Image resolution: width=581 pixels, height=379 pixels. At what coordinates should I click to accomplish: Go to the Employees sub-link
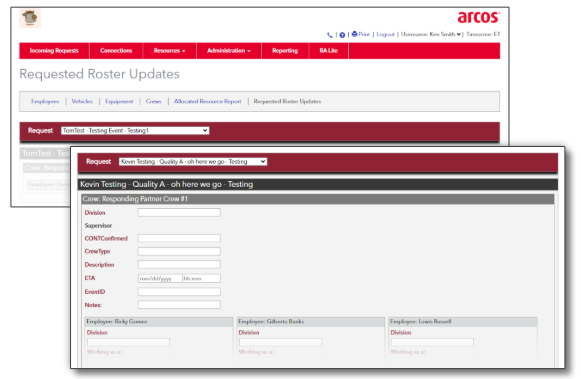coord(45,101)
